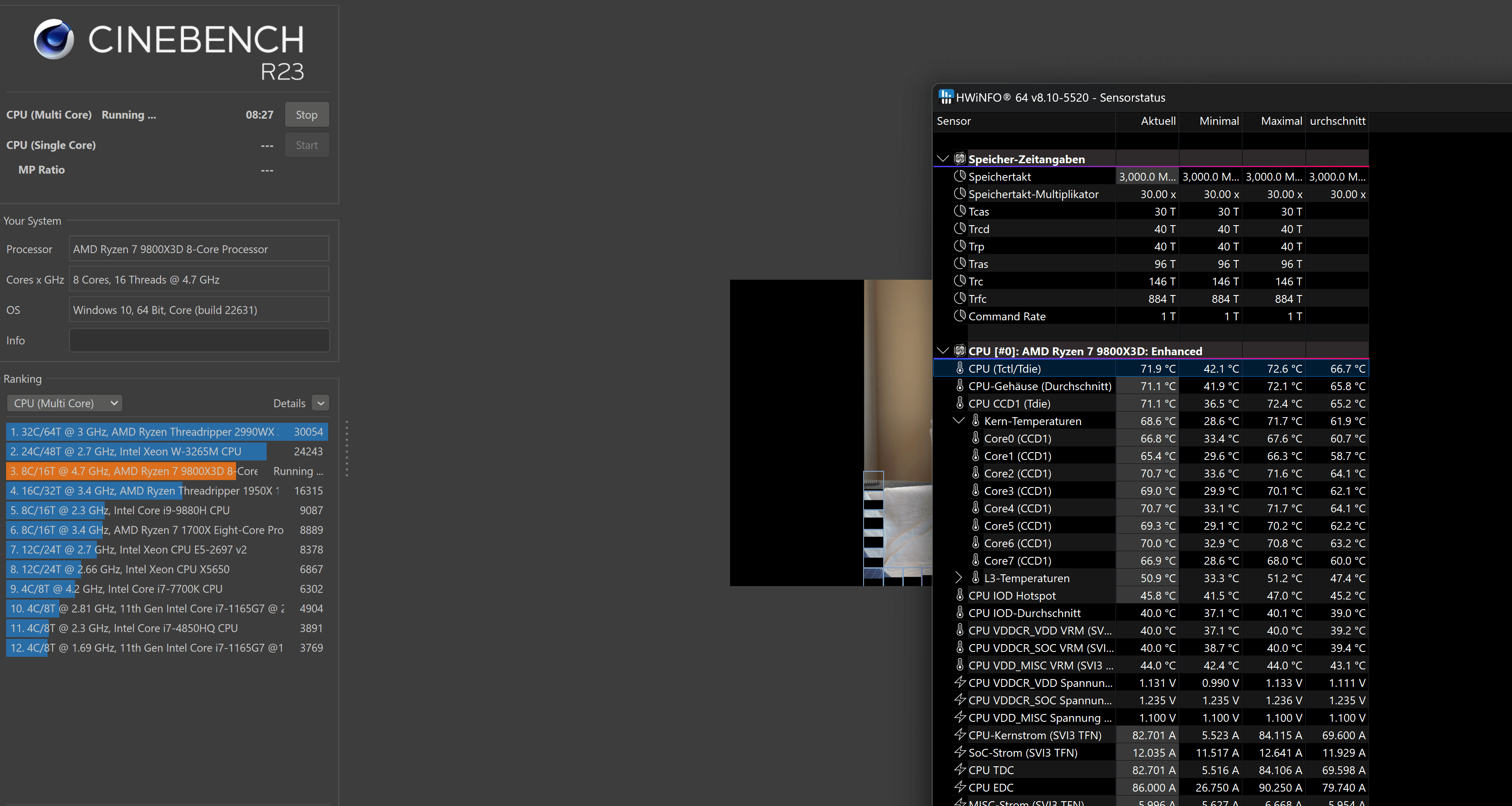Click the thermometer icon of Core4 (CCD1)
1512x806 pixels.
[x=976, y=508]
